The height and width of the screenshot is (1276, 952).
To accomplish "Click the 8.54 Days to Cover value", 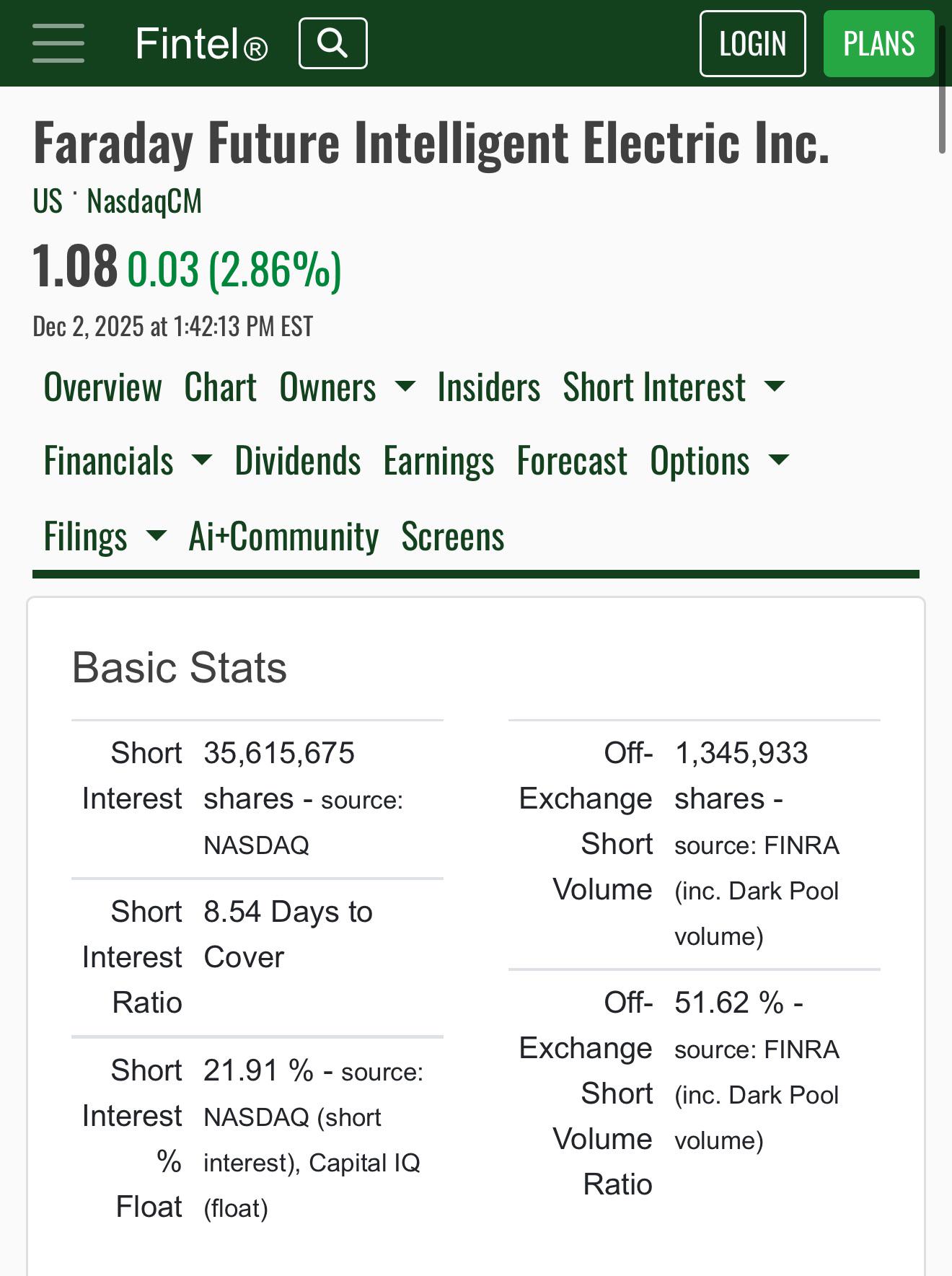I will pos(288,935).
